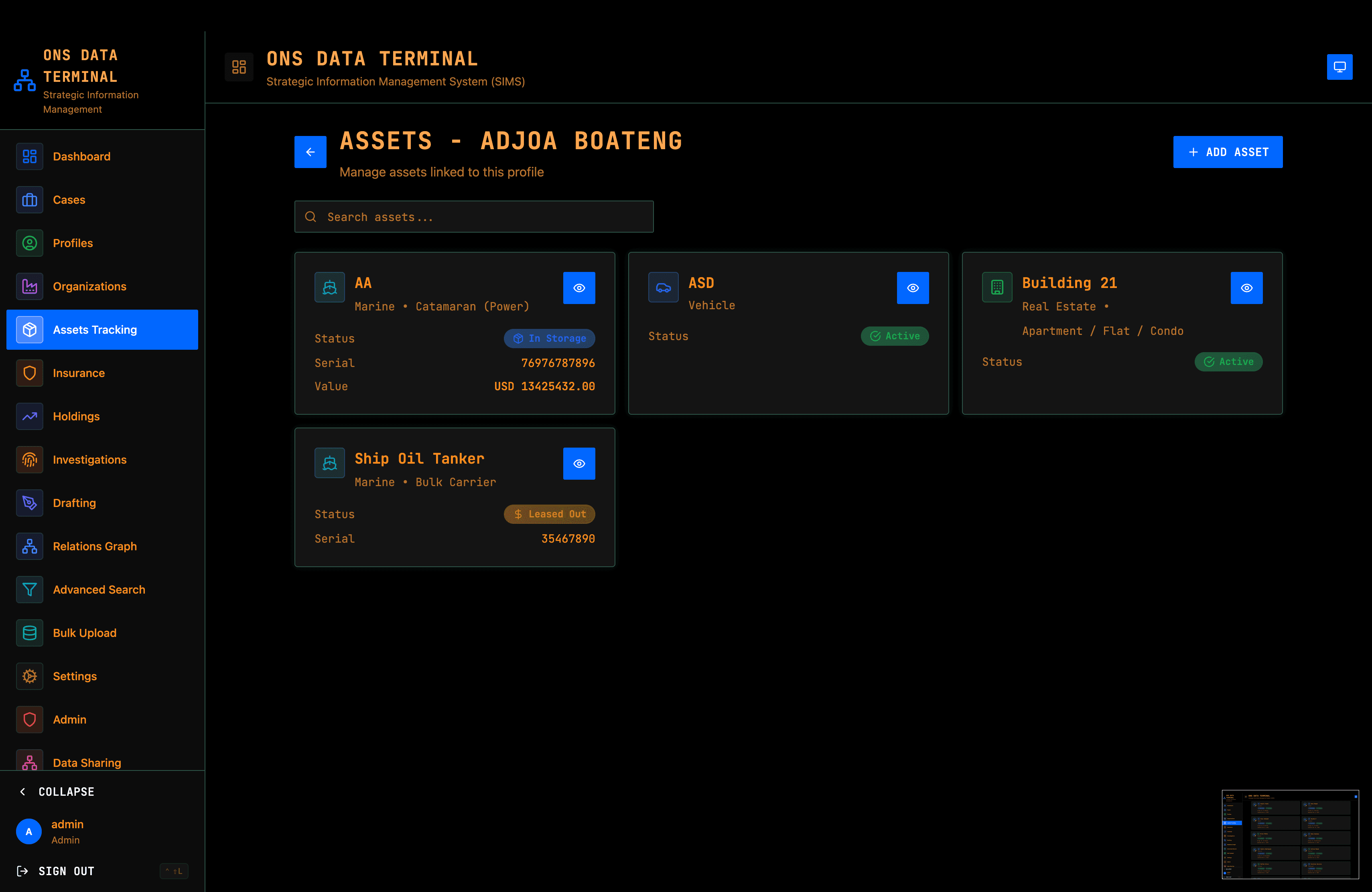Viewport: 1372px width, 892px height.
Task: View the Ship Oil Tanker asset details
Action: (x=579, y=463)
